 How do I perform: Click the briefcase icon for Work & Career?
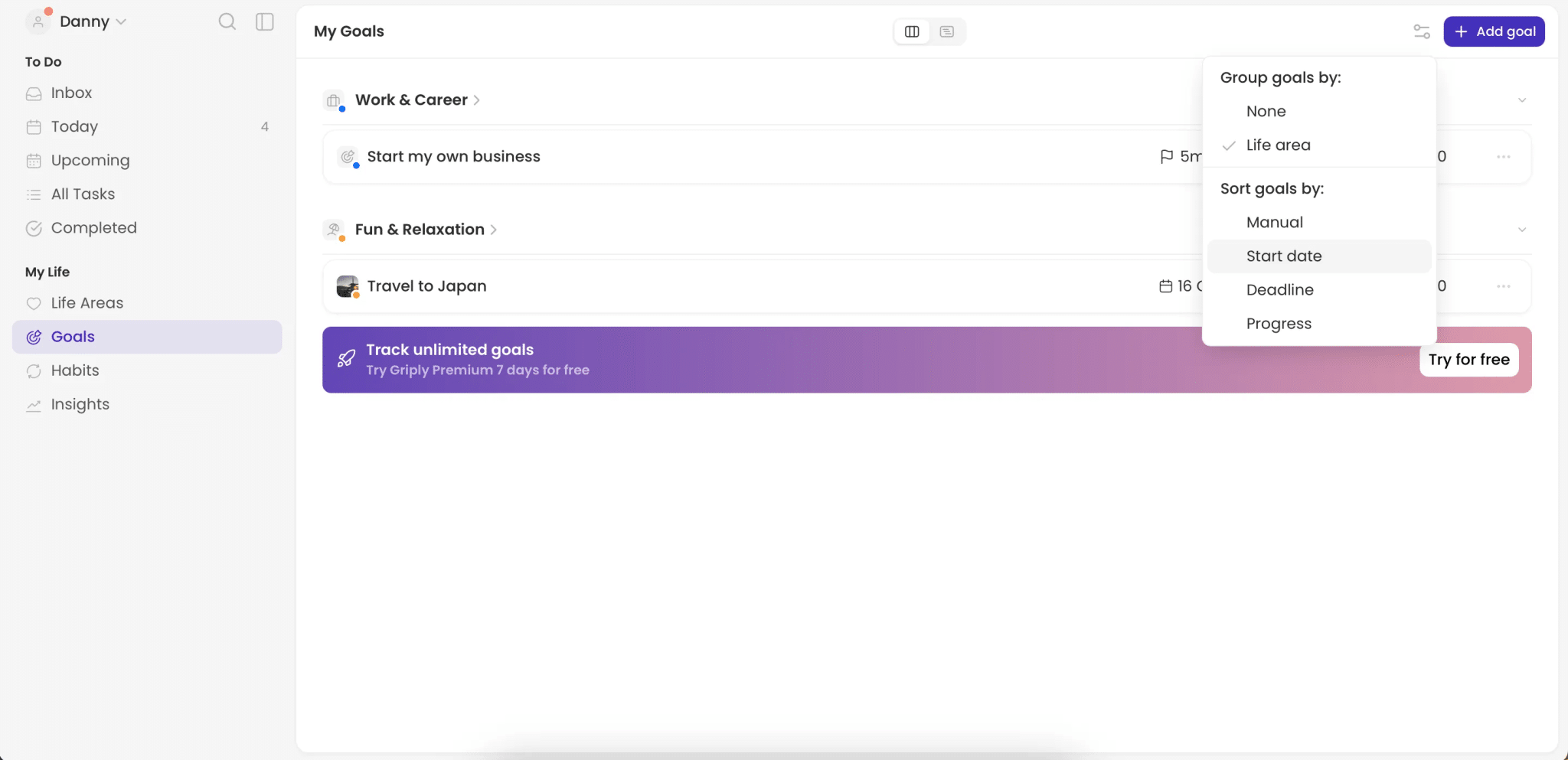pyautogui.click(x=333, y=99)
